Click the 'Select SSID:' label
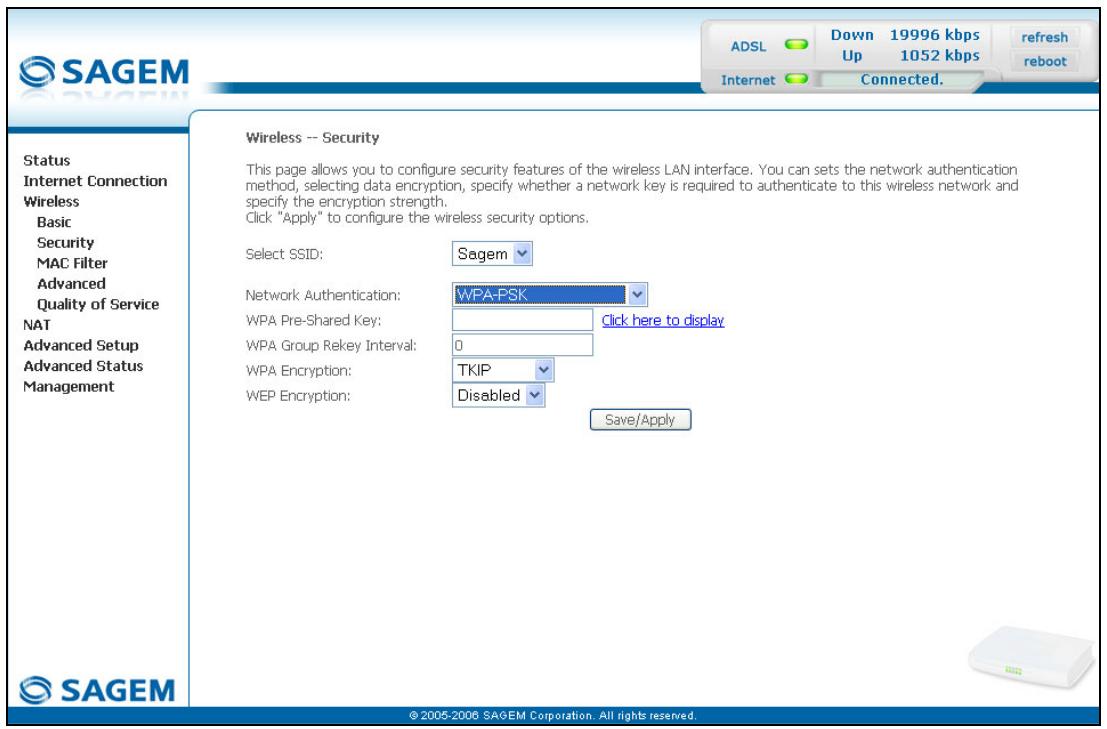Screen dimensions: 1107x729 coord(284,254)
